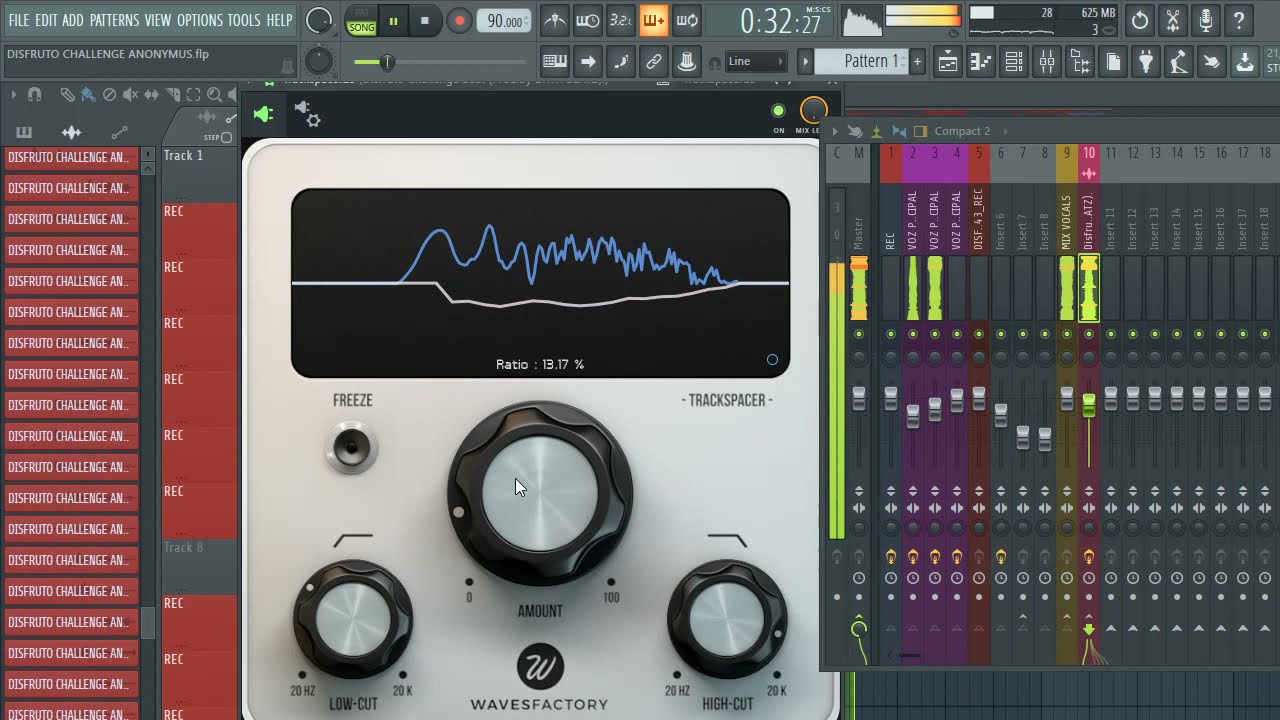Open the Mixer view icon

1046,62
